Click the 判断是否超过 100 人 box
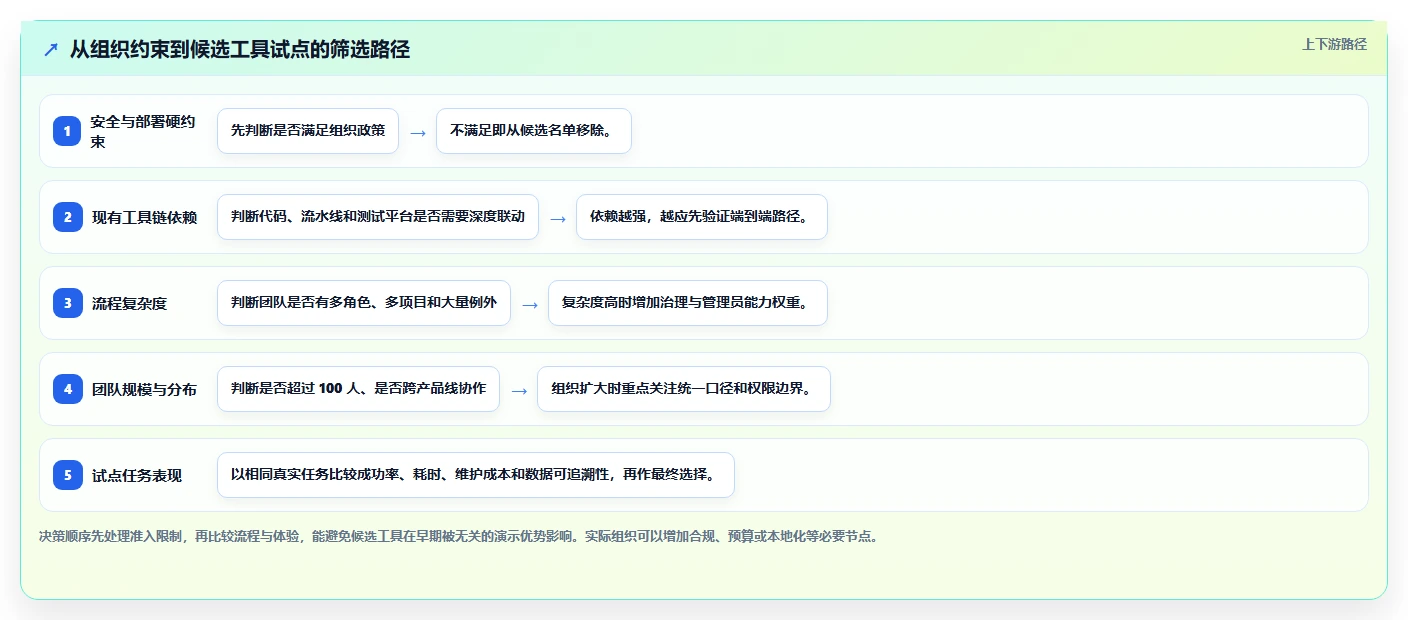Screen dimensions: 1408x620 [x=358, y=389]
